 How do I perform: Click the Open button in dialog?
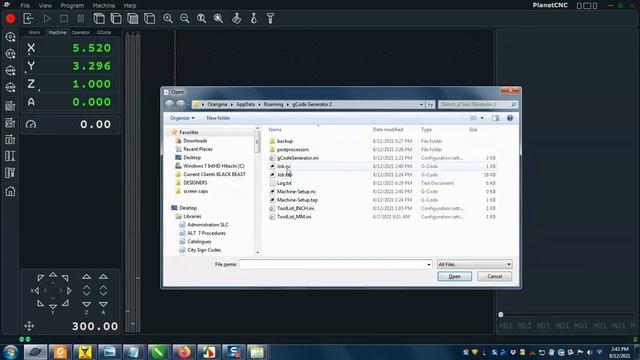pos(454,276)
